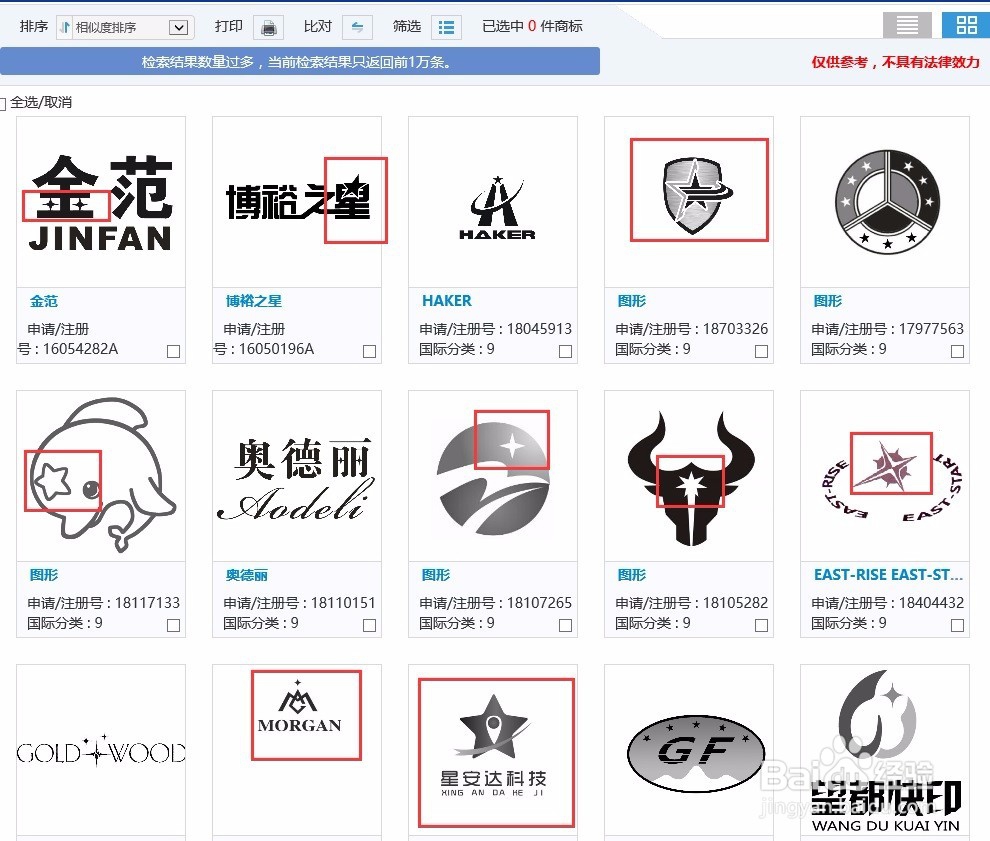Check the box for trademark 18110151
This screenshot has width=990, height=841.
(369, 626)
